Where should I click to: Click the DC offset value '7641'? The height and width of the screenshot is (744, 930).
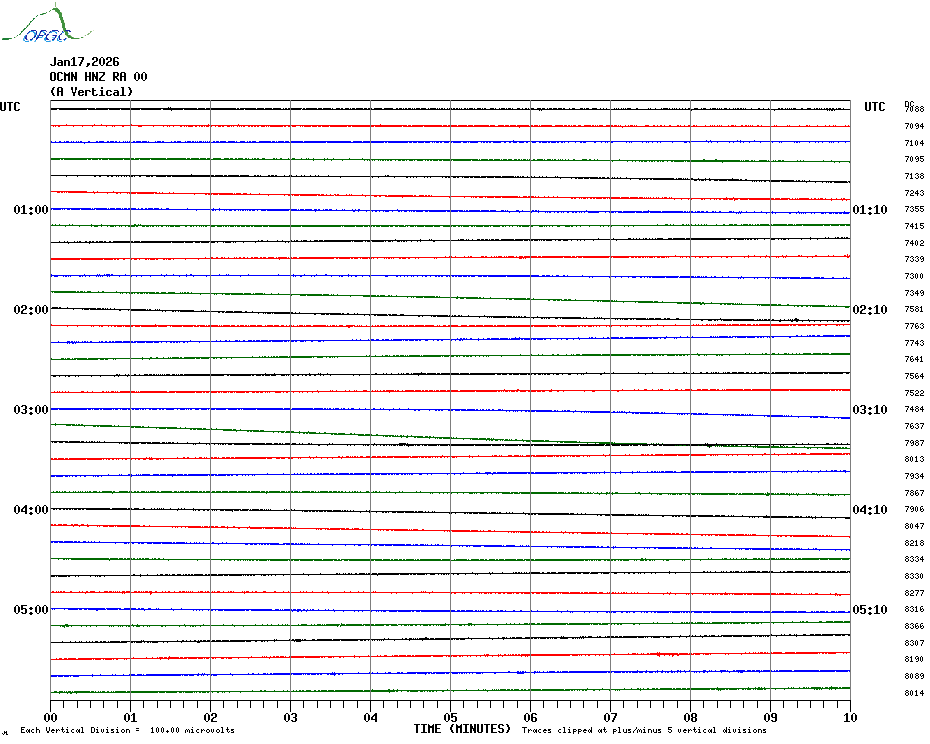point(914,359)
